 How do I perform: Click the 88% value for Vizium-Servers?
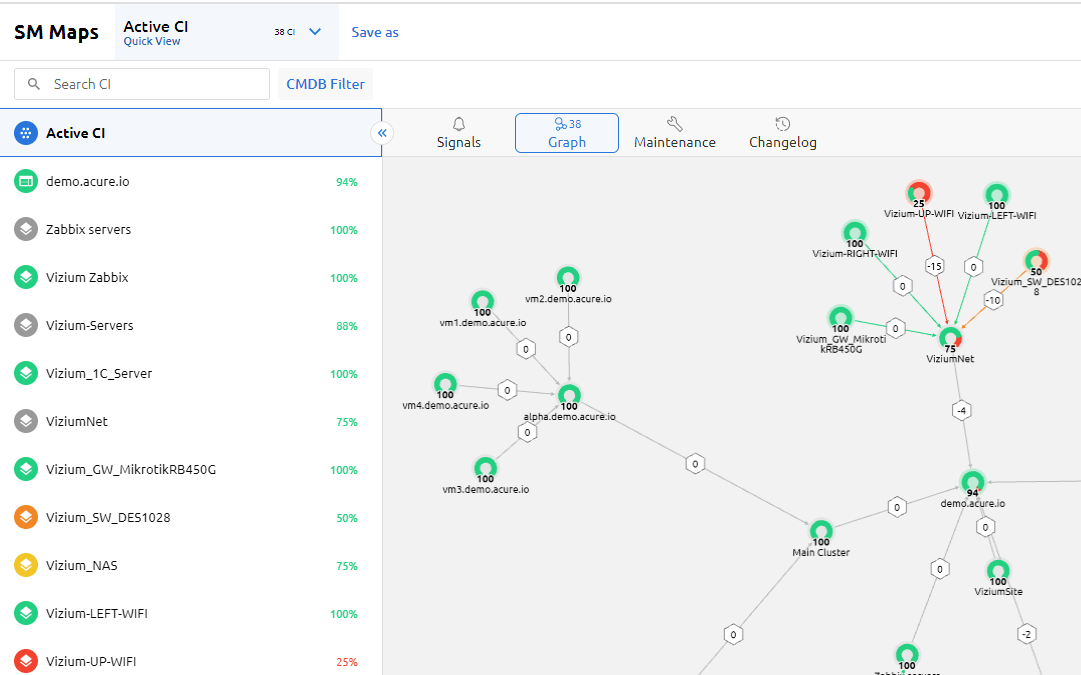pos(347,326)
